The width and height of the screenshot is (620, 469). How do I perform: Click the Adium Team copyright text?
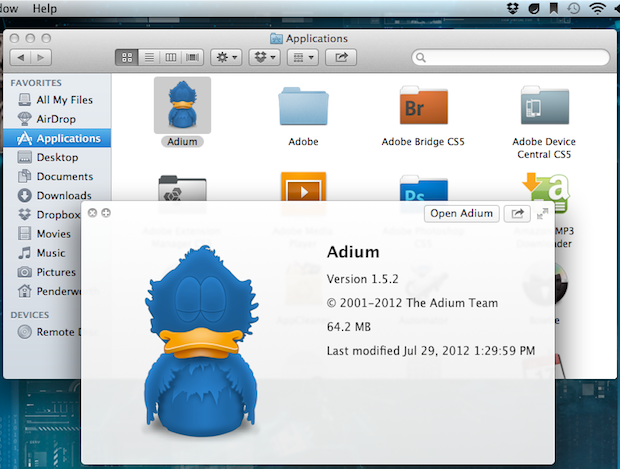point(412,303)
